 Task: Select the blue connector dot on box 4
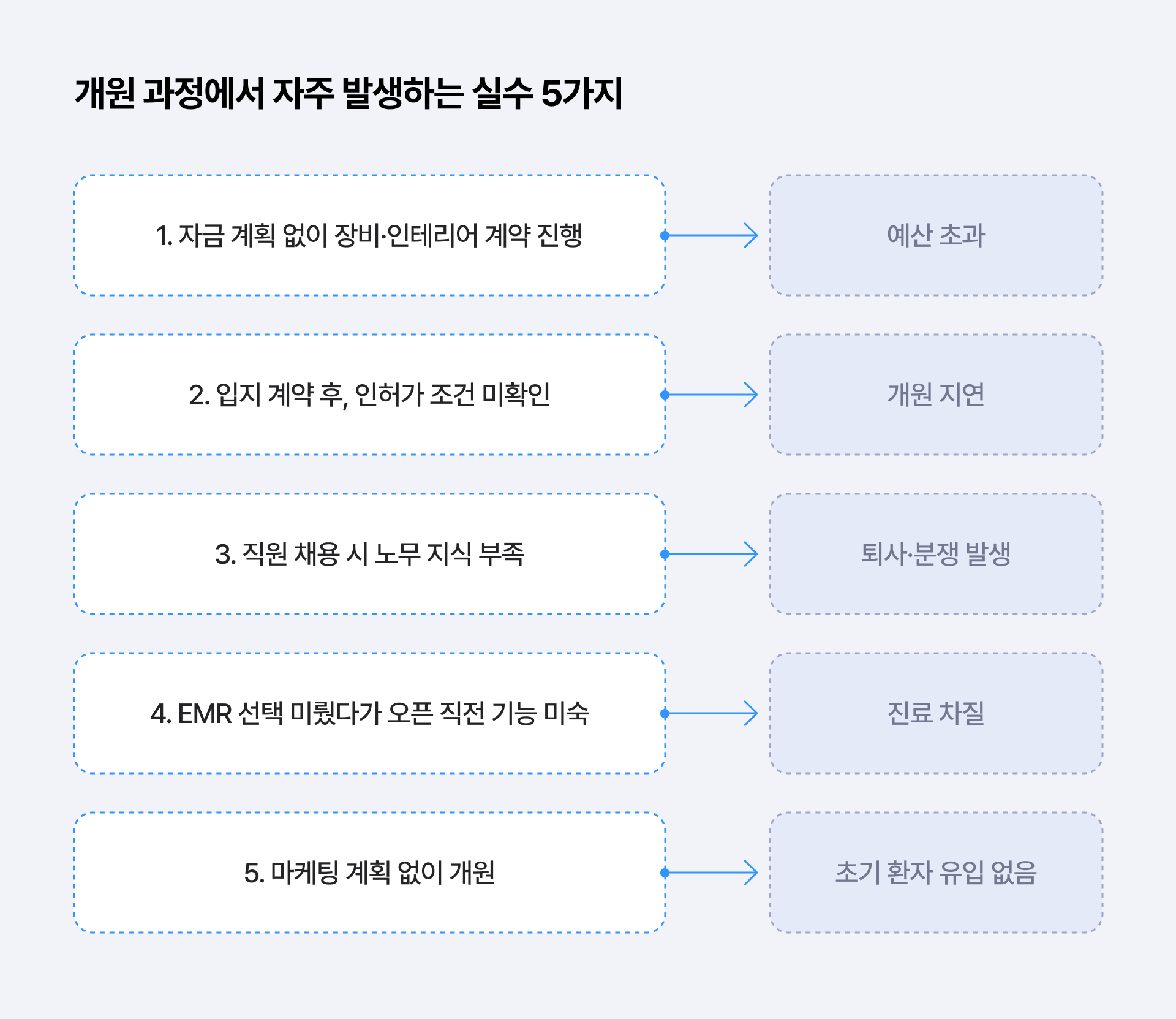pyautogui.click(x=665, y=713)
